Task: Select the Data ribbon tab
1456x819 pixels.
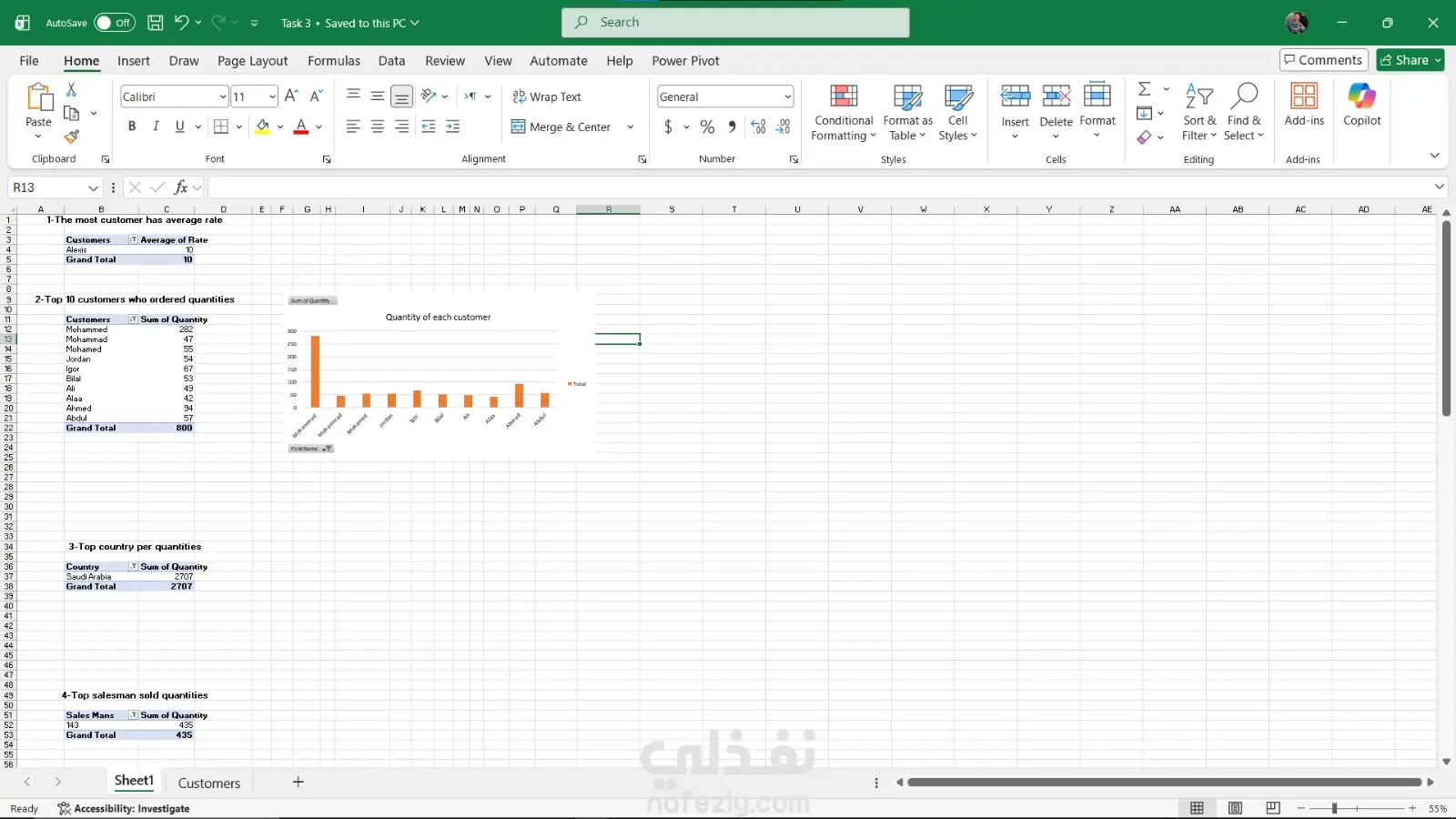Action: 391,61
